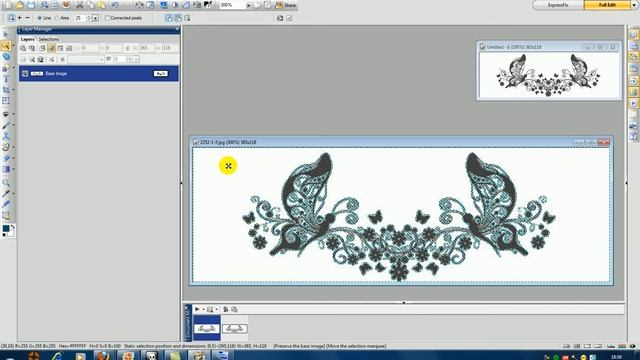Select the Crop tool in toolbox
The height and width of the screenshot is (360, 640).
(x=6, y=90)
